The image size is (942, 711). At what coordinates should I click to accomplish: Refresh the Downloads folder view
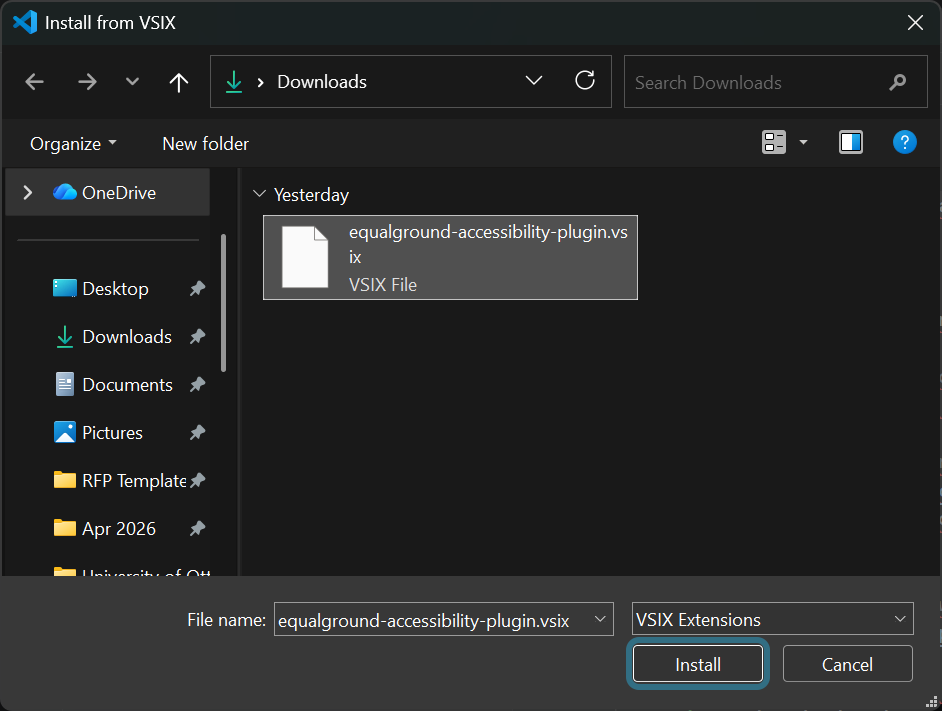click(585, 81)
